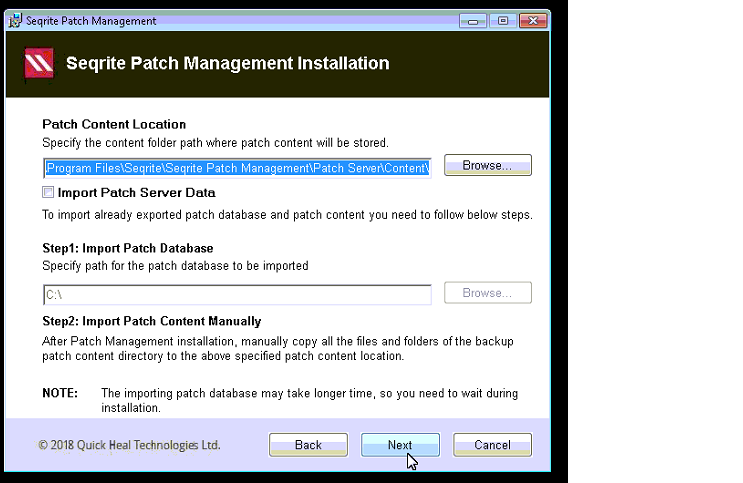Click the "Patch Content Location" heading
The image size is (743, 483).
114,124
